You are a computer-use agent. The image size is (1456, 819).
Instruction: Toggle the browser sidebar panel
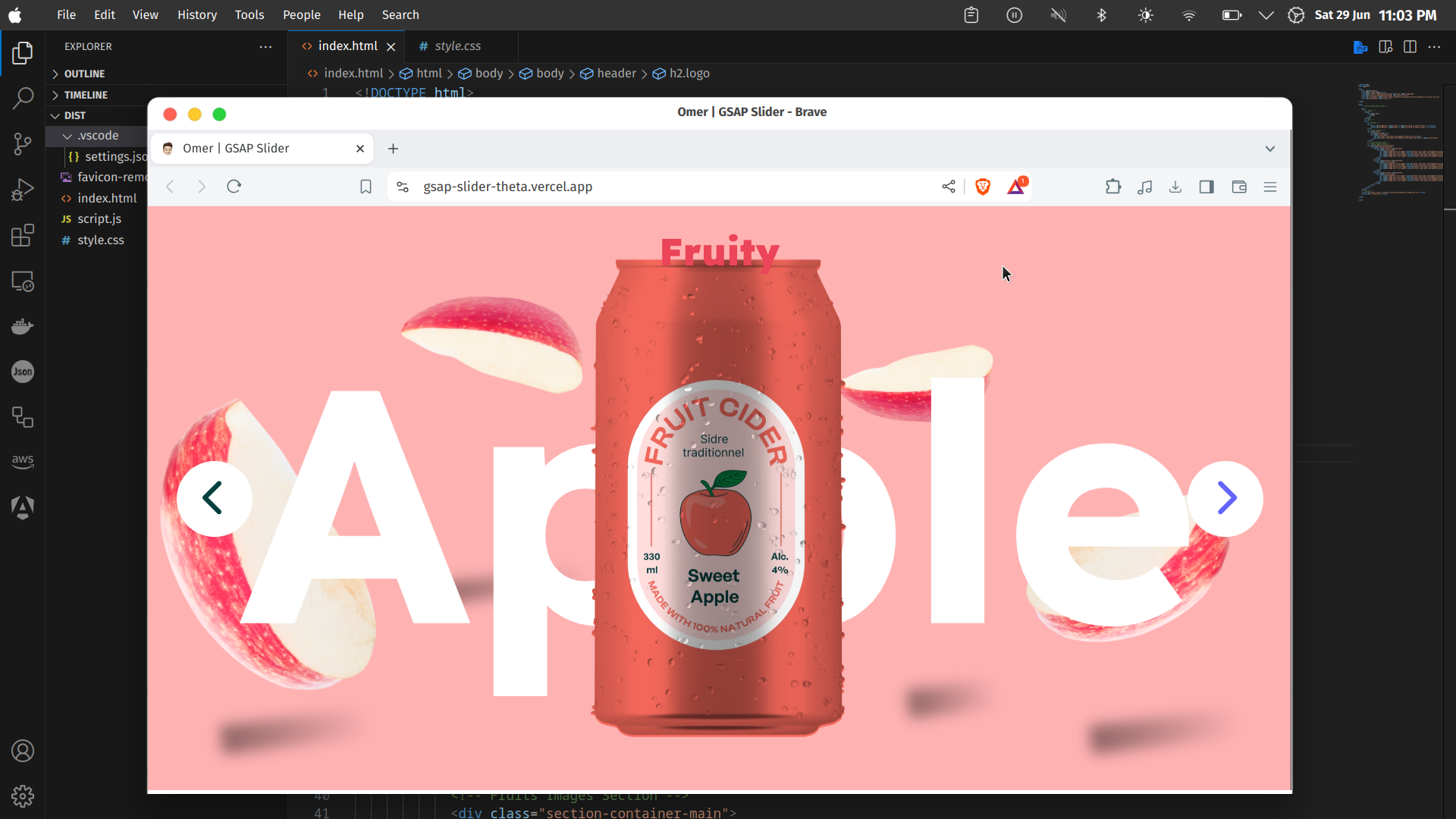tap(1207, 187)
